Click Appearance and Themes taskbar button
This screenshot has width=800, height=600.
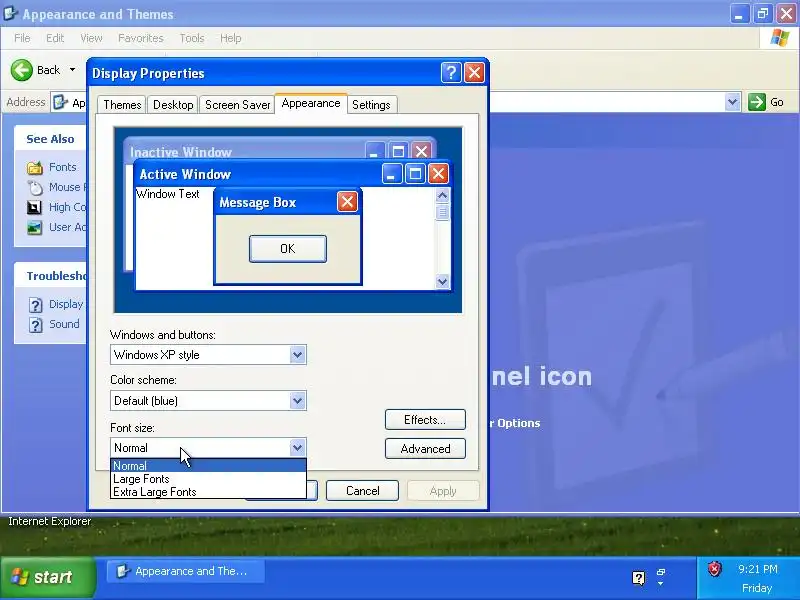tap(186, 571)
